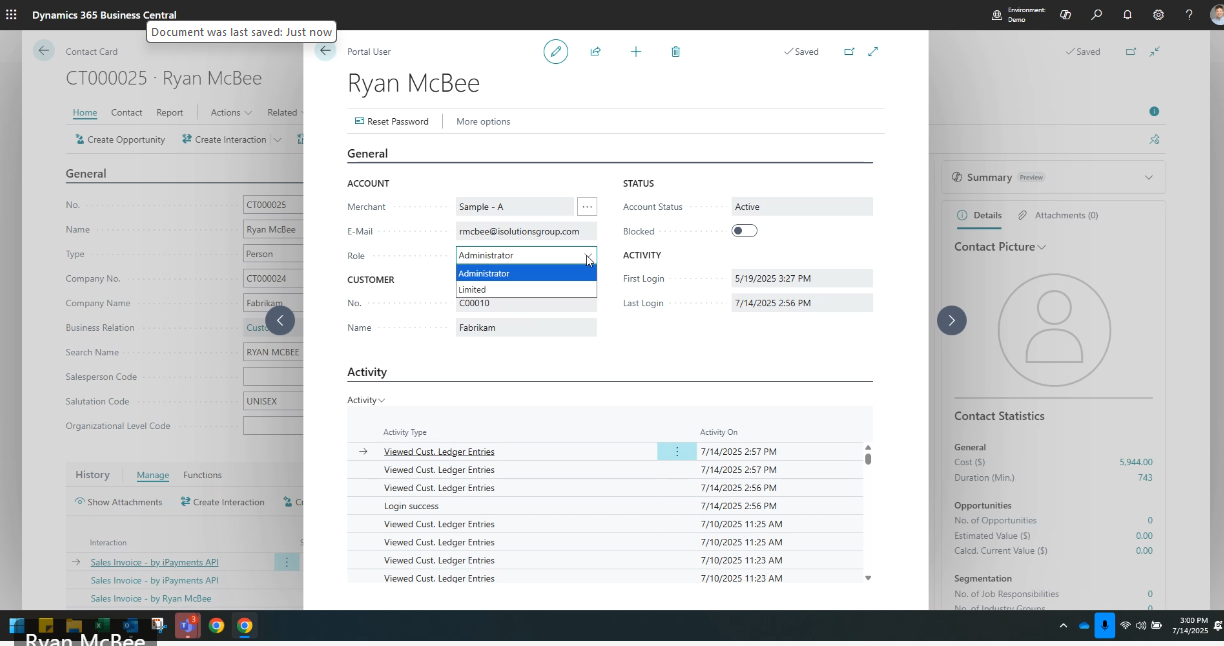This screenshot has width=1224, height=646.
Task: Click the E-Mail input field
Action: pos(526,231)
